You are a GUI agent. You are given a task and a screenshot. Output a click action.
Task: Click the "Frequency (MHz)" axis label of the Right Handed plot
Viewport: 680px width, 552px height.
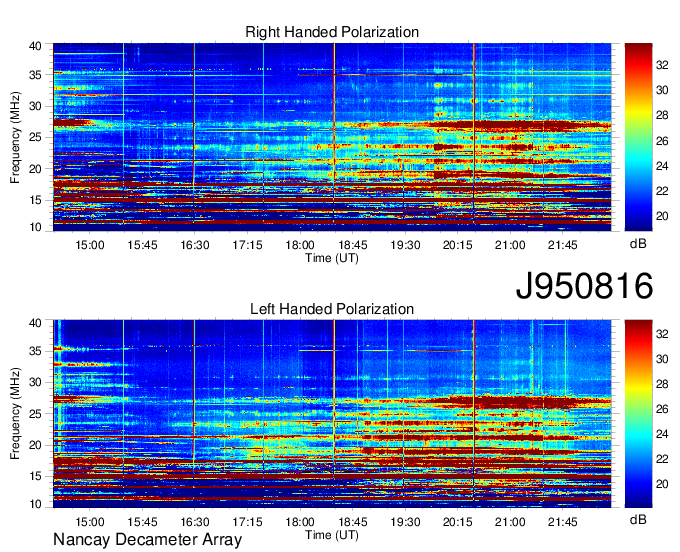click(15, 137)
